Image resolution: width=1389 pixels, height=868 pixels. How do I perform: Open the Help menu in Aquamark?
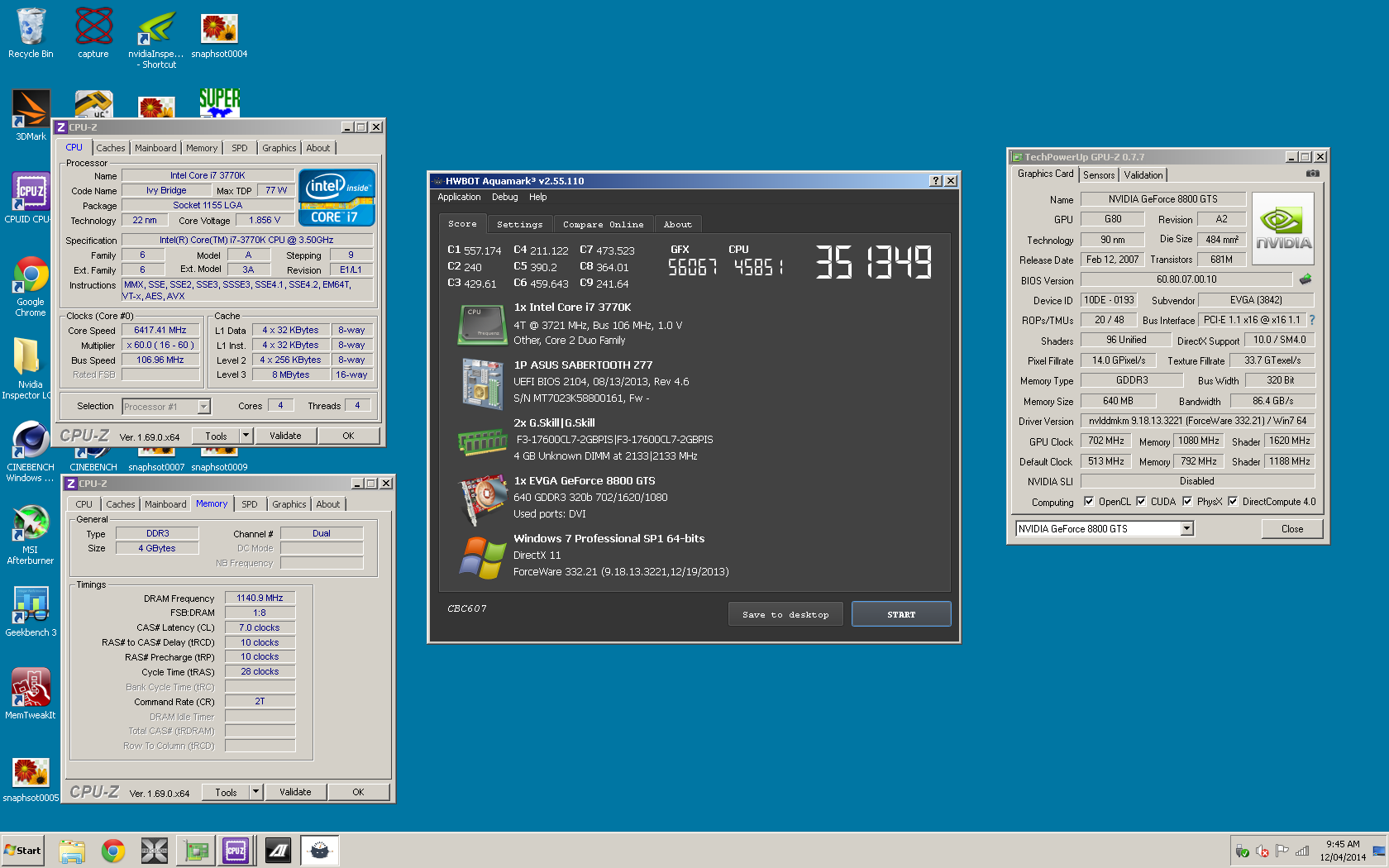click(x=538, y=197)
